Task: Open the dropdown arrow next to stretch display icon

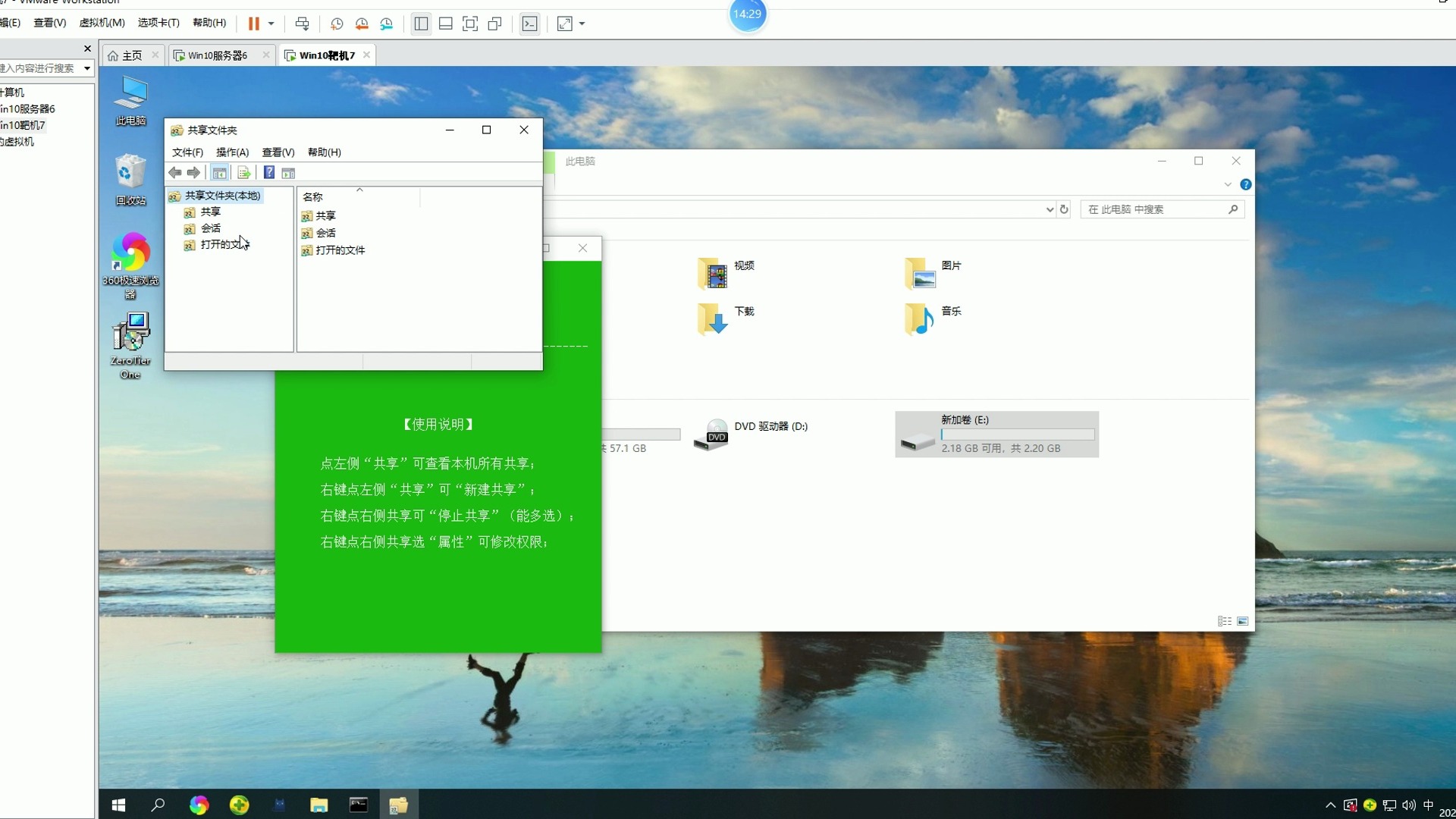Action: point(582,24)
